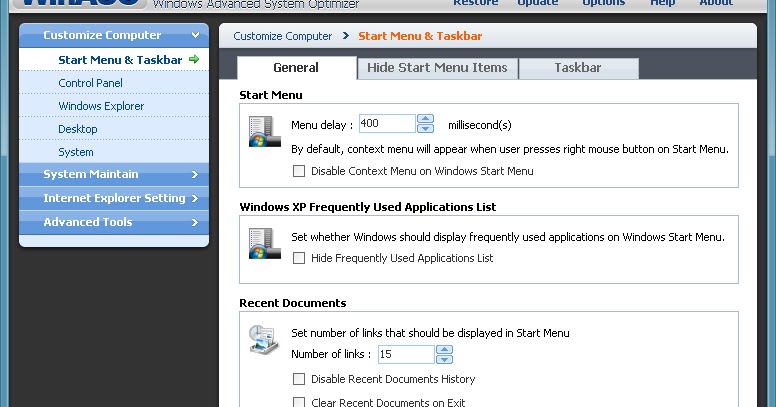The height and width of the screenshot is (407, 776).
Task: Select Desktop in sidebar
Action: [x=114, y=129]
